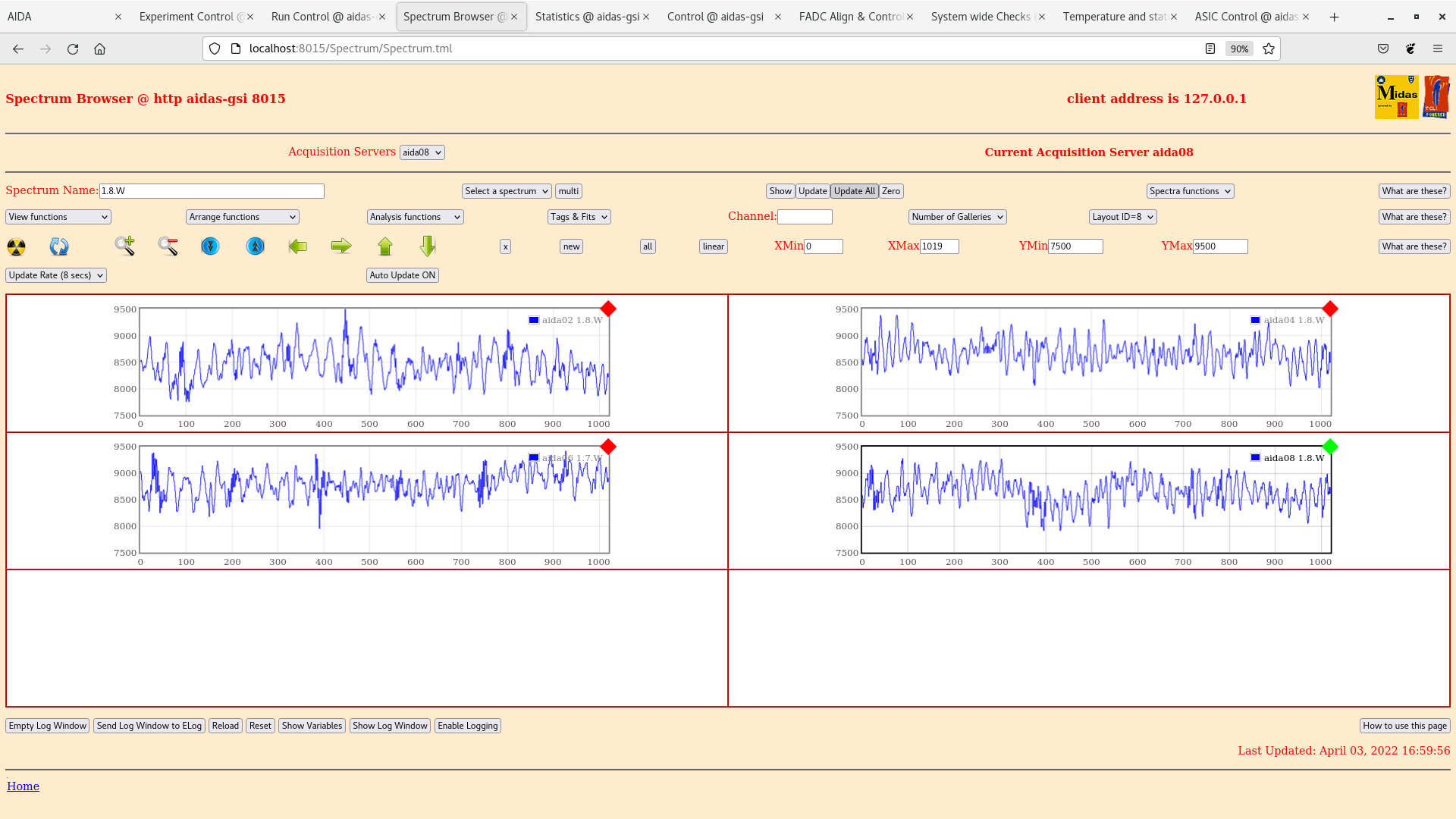Click the green down arrow icon
The image size is (1456, 819).
(x=428, y=246)
